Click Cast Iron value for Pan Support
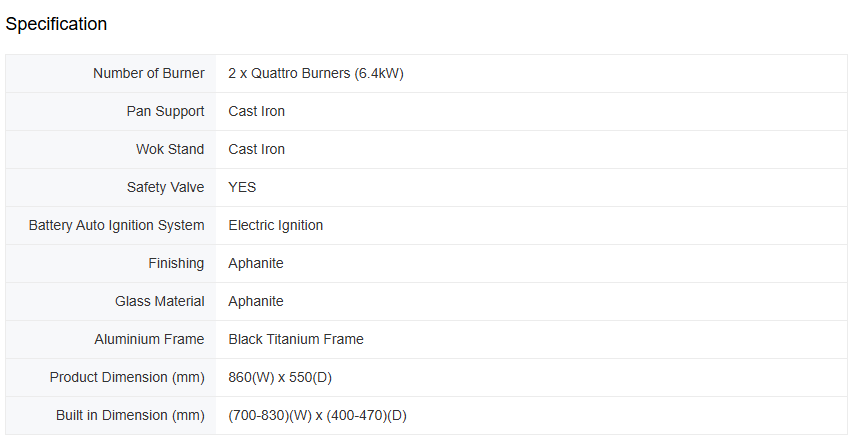The height and width of the screenshot is (445, 858). (256, 111)
